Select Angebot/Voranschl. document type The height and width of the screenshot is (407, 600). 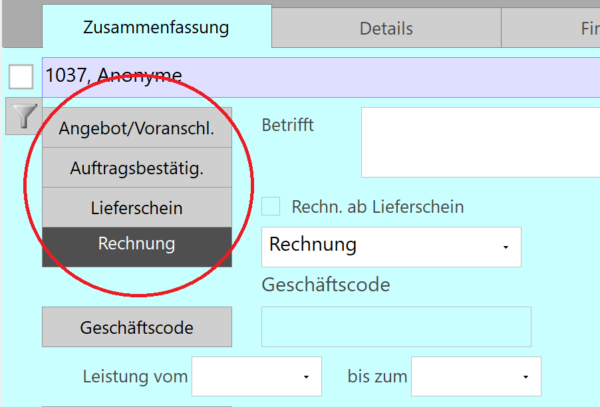click(x=137, y=128)
